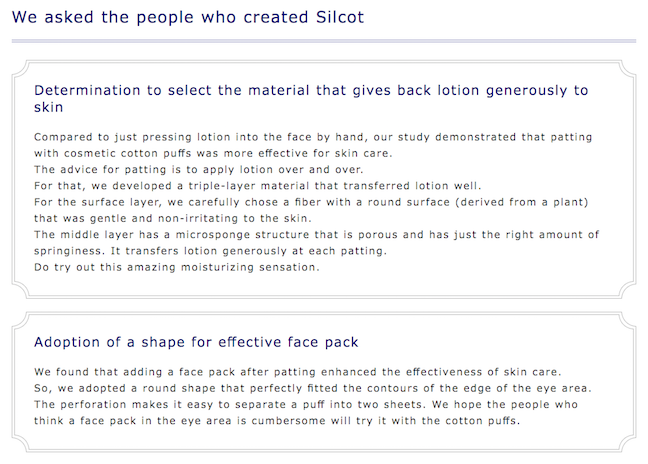Click the line 'think a face pack in the eye area'
The width and height of the screenshot is (648, 464).
[277, 421]
